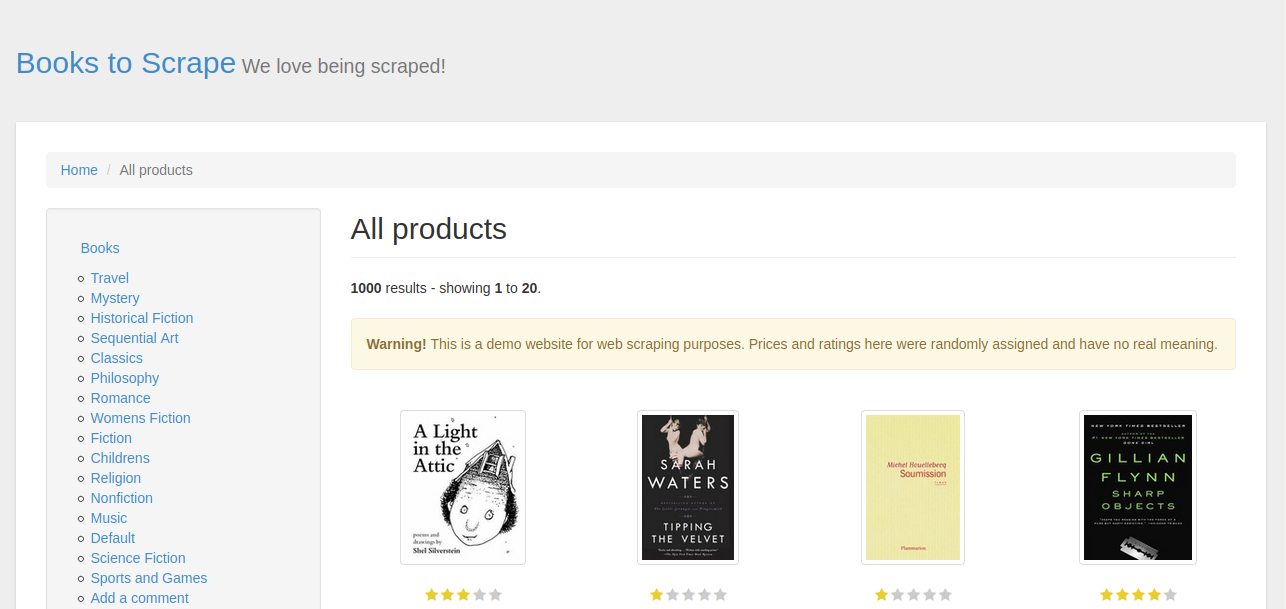Open the Tipping the Velvet cover

pos(688,487)
